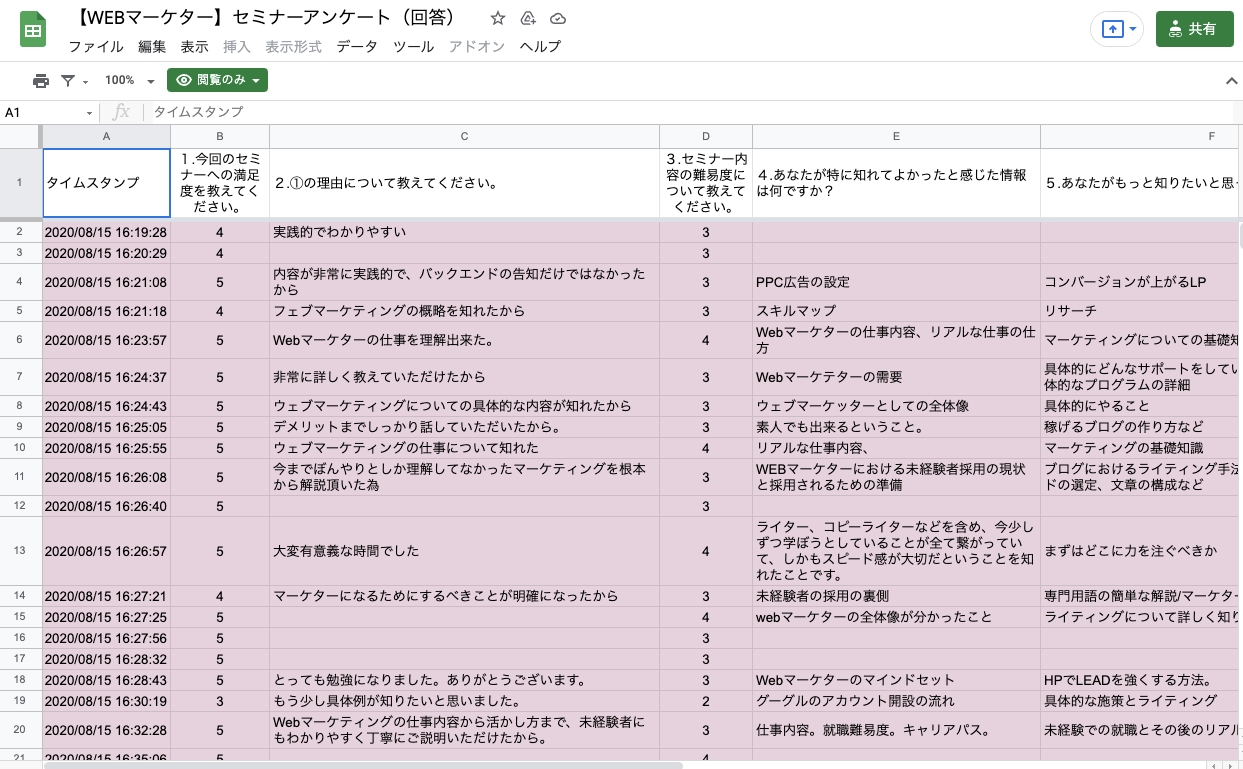The width and height of the screenshot is (1243, 769).
Task: Open the filter views dropdown arrow
Action: (x=85, y=82)
